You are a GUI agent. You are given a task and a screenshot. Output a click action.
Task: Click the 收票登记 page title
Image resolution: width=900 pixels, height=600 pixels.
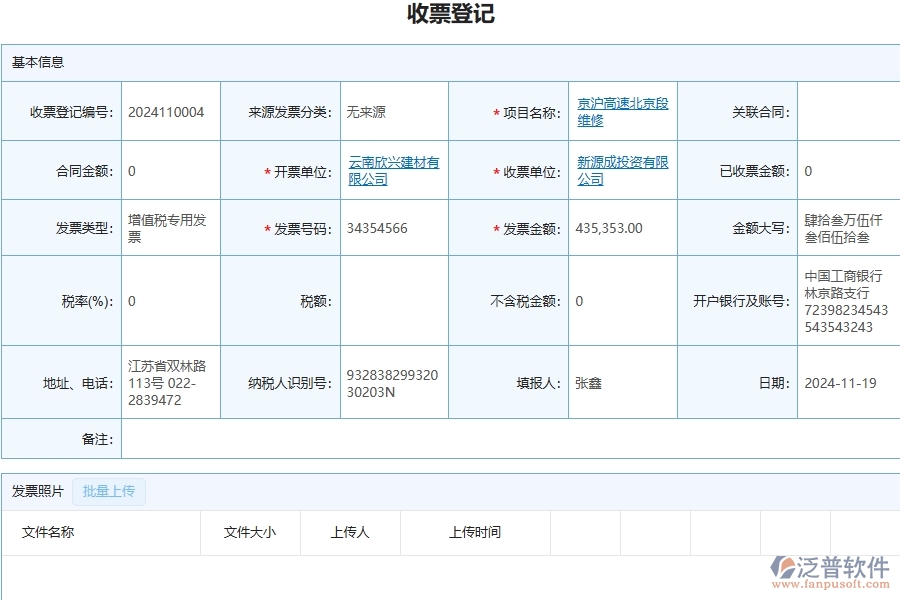coord(450,15)
